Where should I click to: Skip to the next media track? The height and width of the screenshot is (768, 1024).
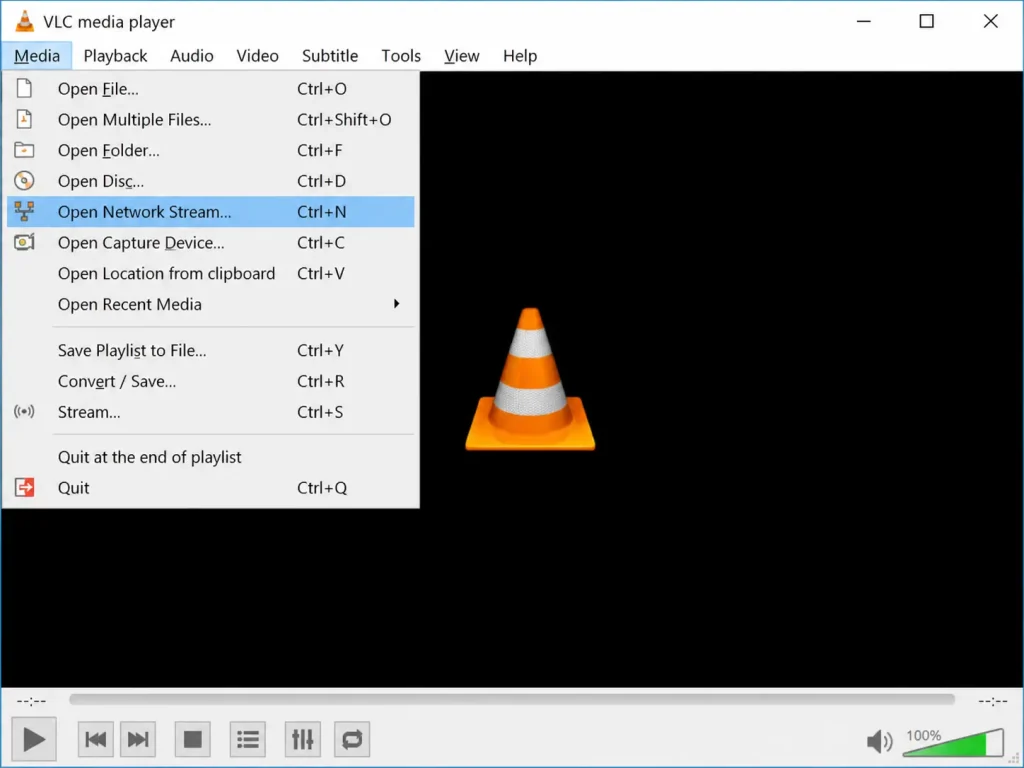pyautogui.click(x=138, y=739)
